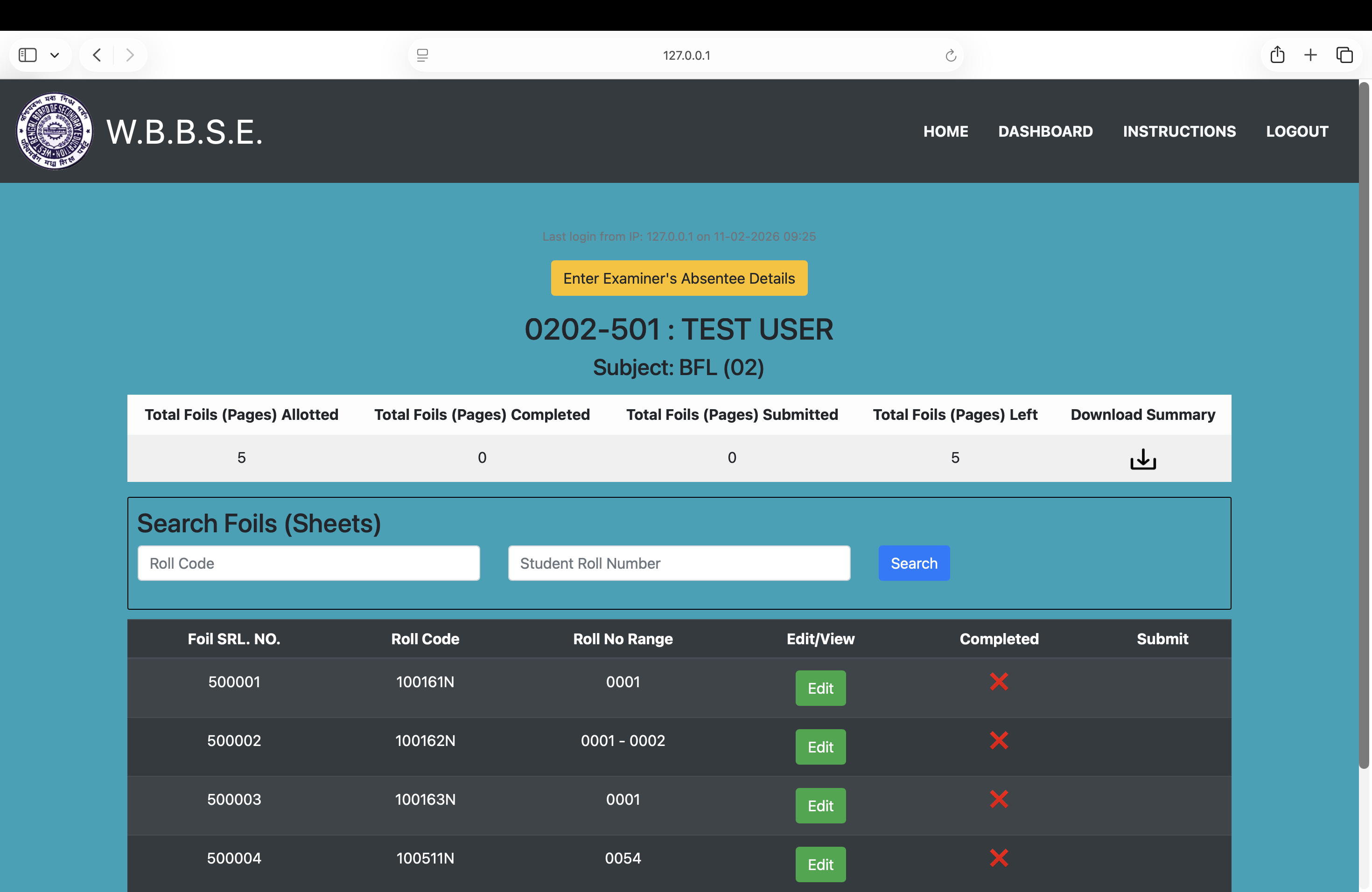Click the browser back arrow
Screen dimensions: 1372x892
tap(97, 56)
